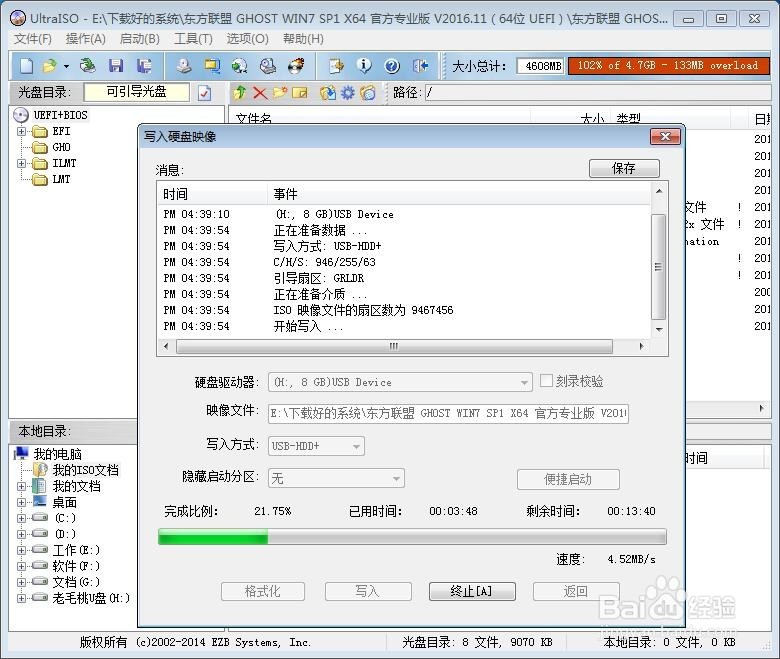The width and height of the screenshot is (780, 659).
Task: Expand the ILMT folder in disc tree
Action: pyautogui.click(x=21, y=164)
